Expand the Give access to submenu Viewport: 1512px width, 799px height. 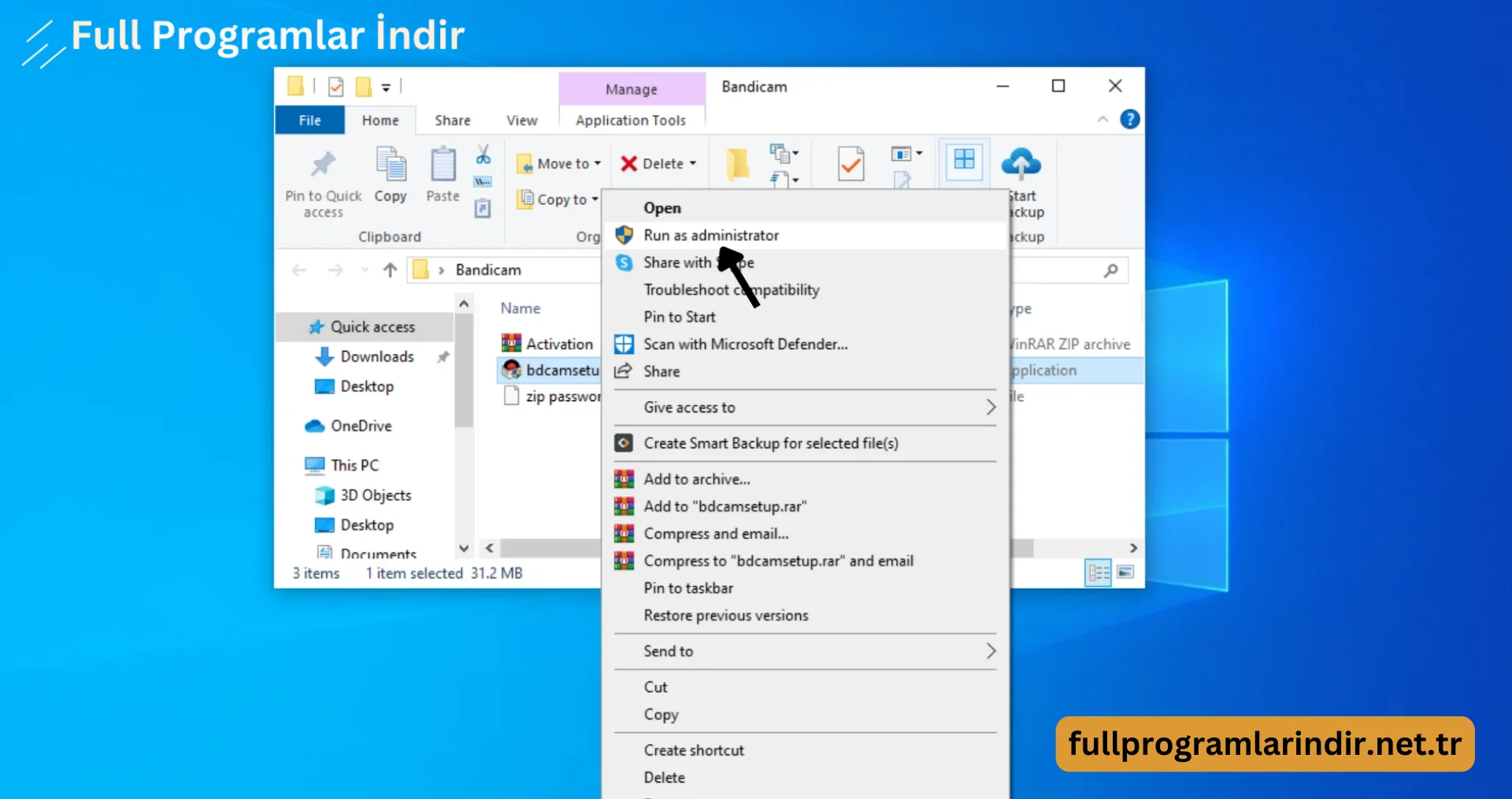(x=805, y=407)
